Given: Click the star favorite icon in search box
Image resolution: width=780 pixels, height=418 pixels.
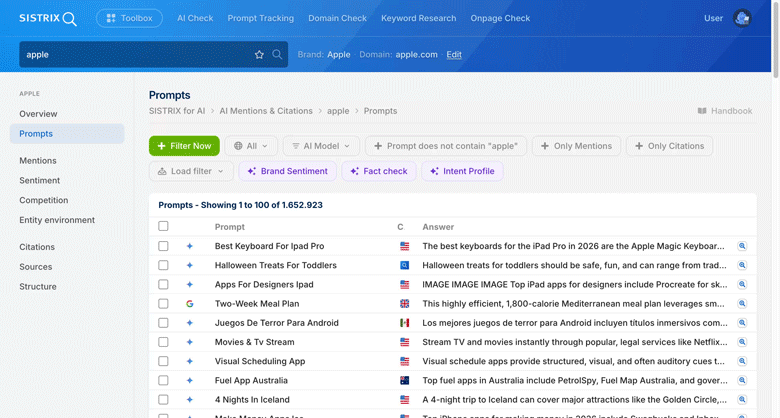Looking at the screenshot, I should 259,55.
